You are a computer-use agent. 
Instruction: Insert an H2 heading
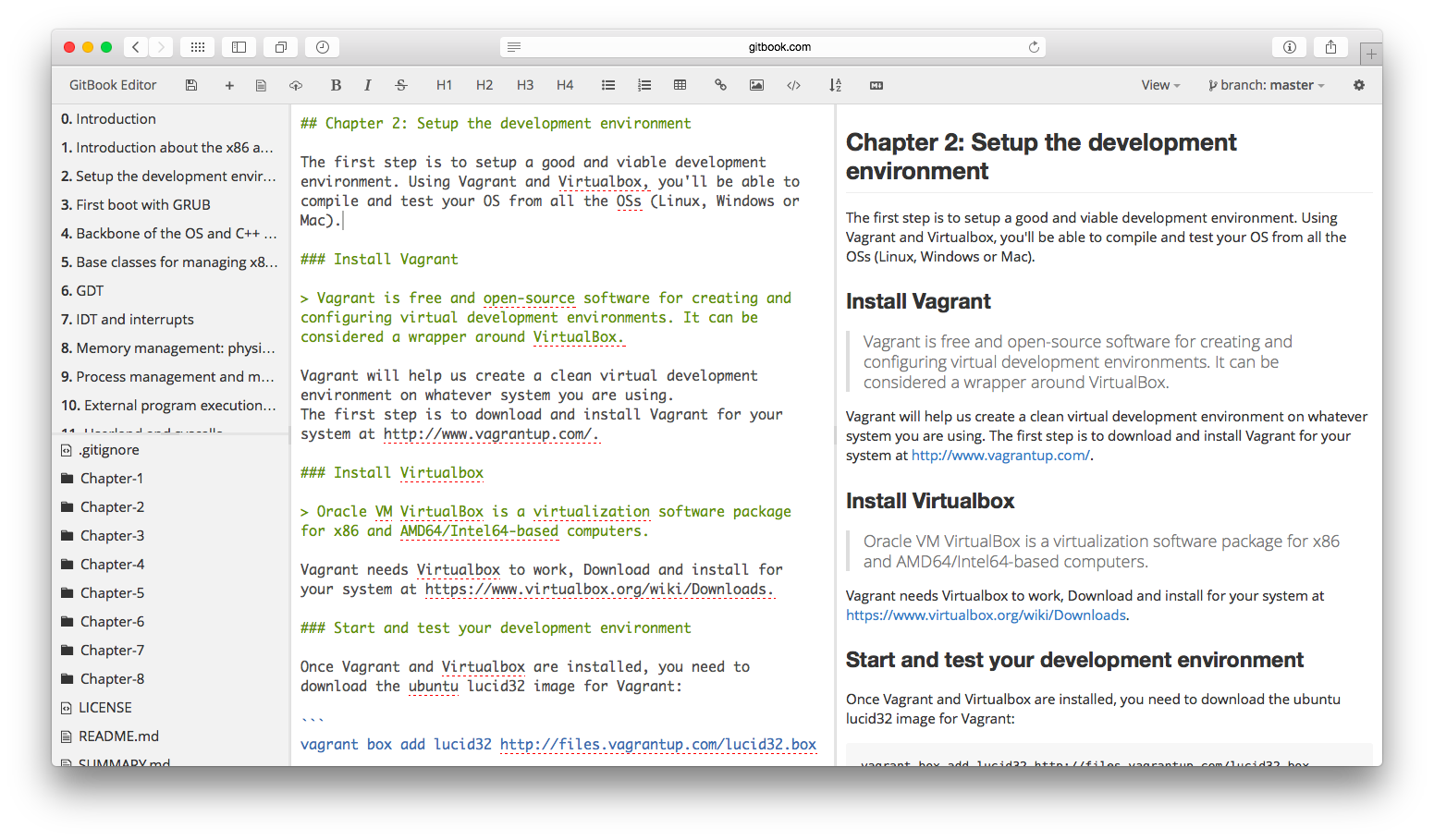pos(484,85)
